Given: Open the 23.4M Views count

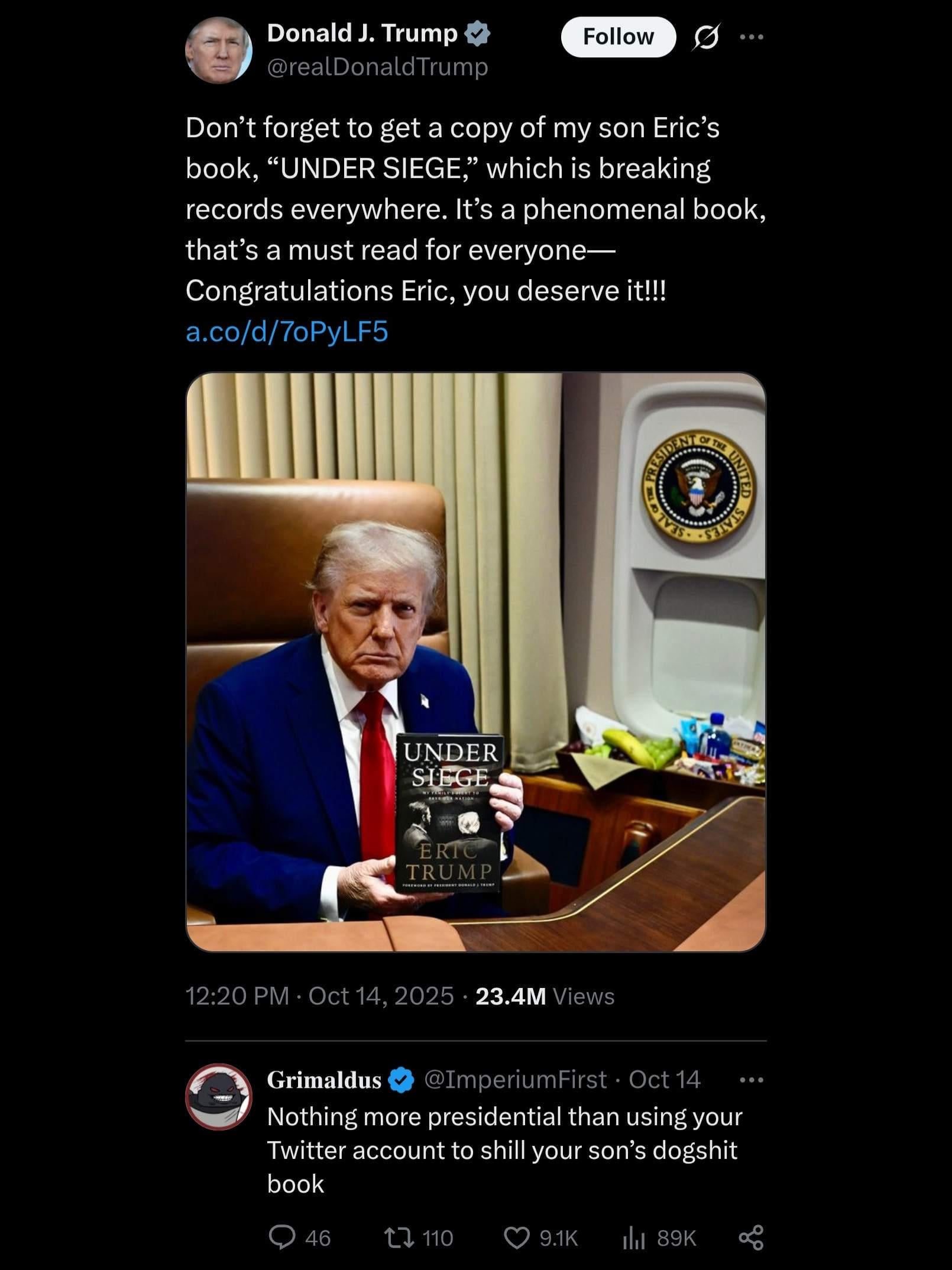Looking at the screenshot, I should [545, 996].
